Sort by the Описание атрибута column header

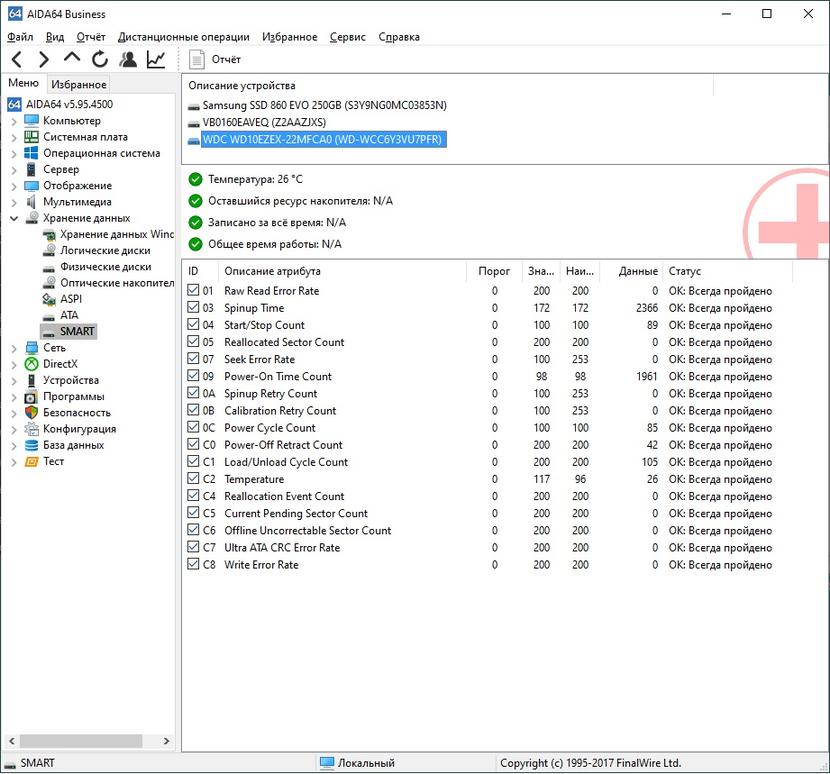(x=342, y=271)
